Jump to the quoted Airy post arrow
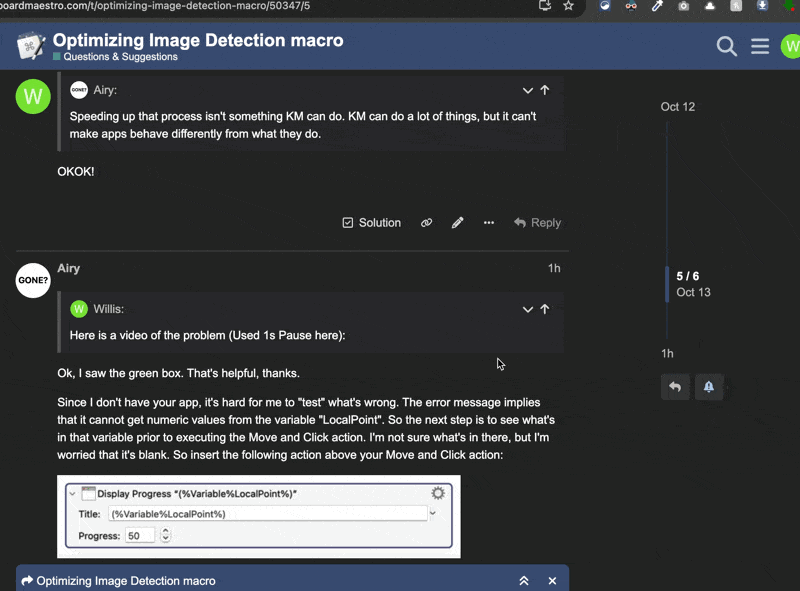This screenshot has height=591, width=800. coord(545,90)
